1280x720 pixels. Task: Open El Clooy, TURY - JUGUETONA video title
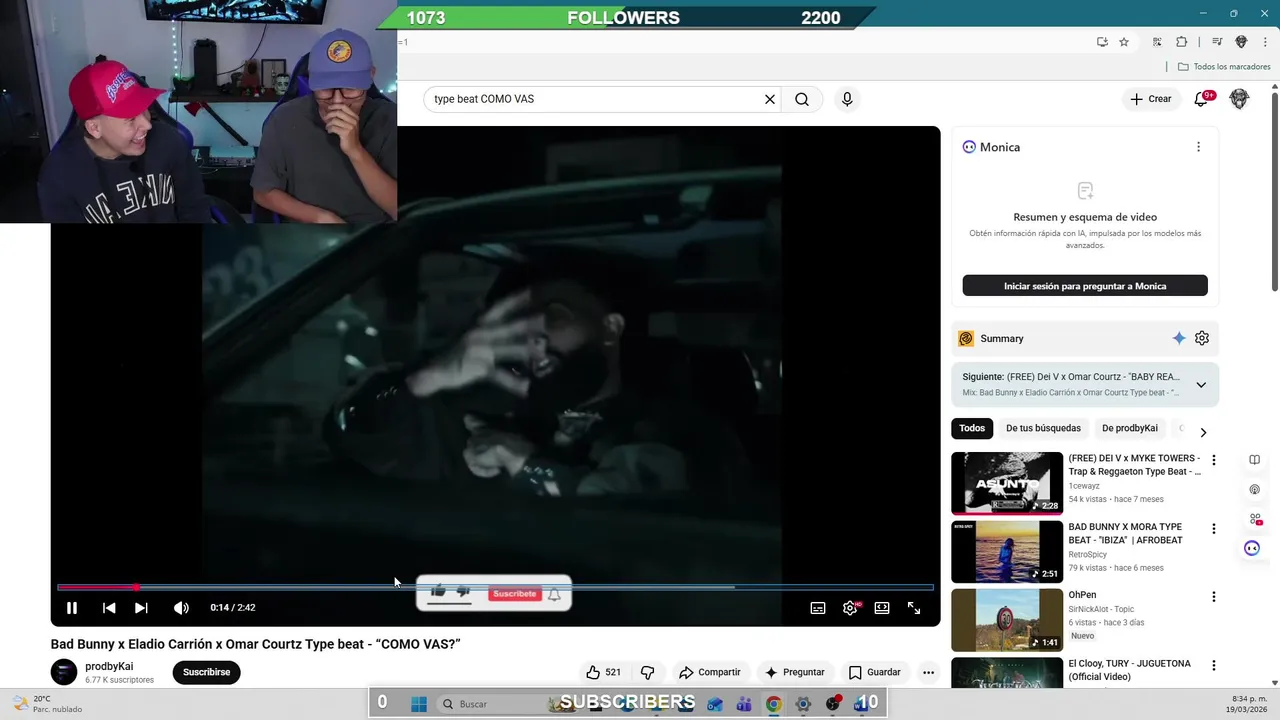[x=1129, y=670]
